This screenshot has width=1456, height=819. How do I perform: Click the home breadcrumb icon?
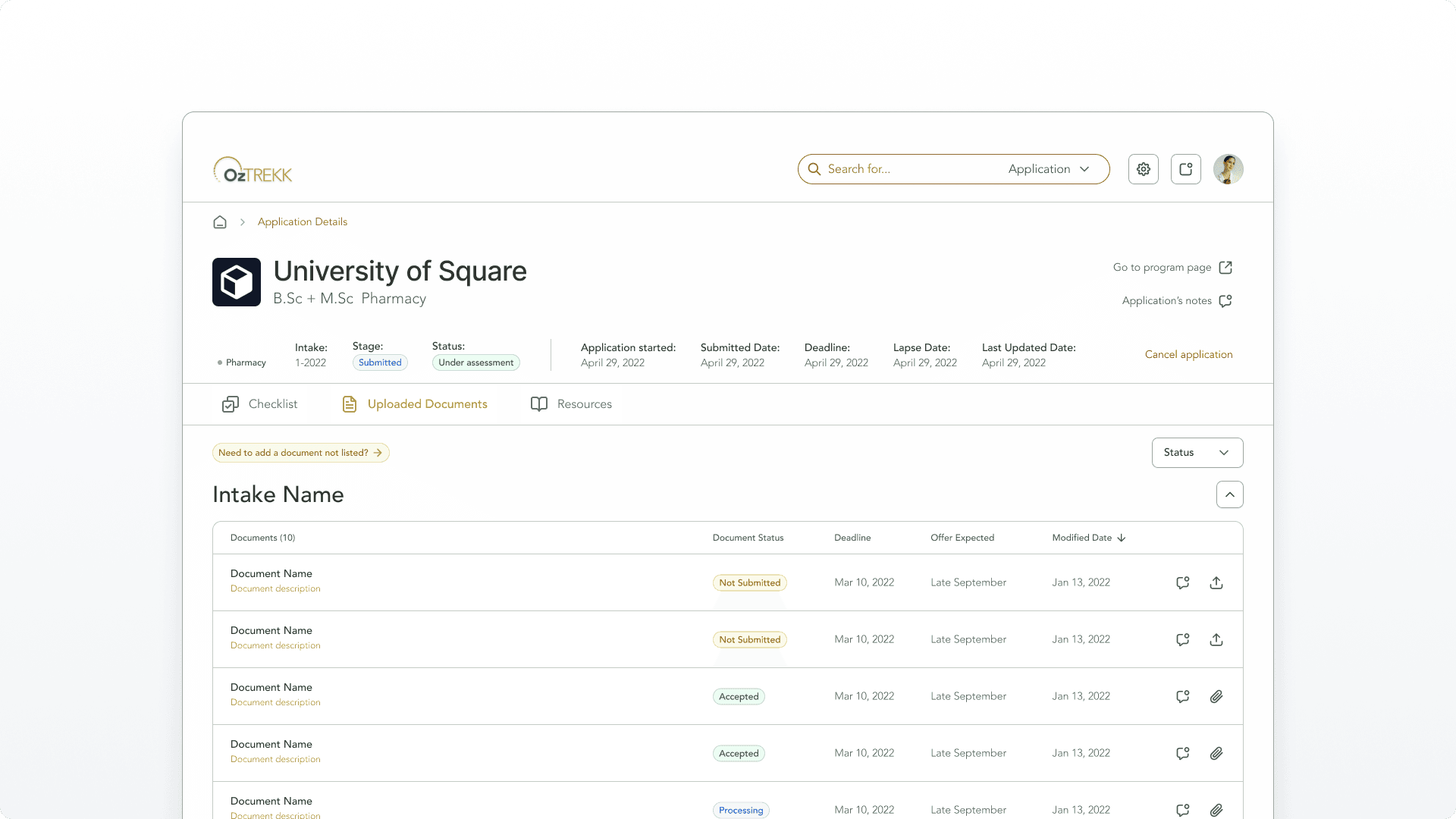coord(220,222)
